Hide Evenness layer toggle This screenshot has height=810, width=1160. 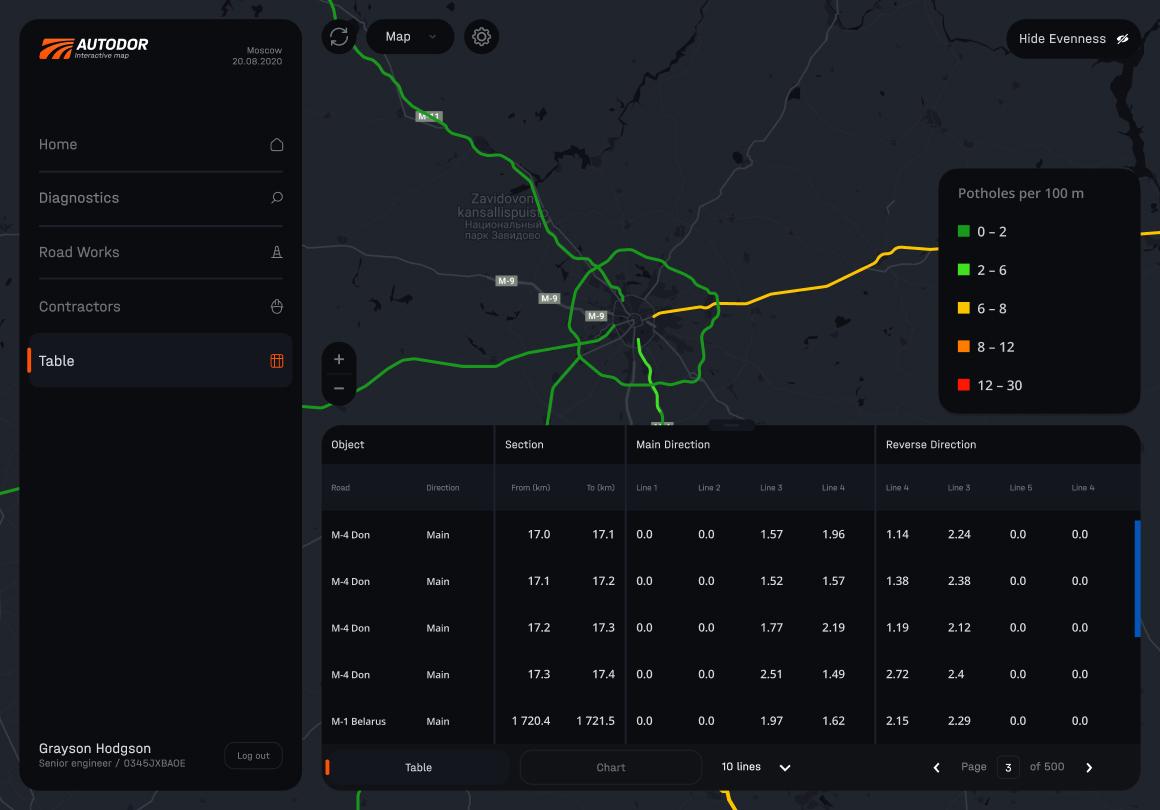(1073, 38)
